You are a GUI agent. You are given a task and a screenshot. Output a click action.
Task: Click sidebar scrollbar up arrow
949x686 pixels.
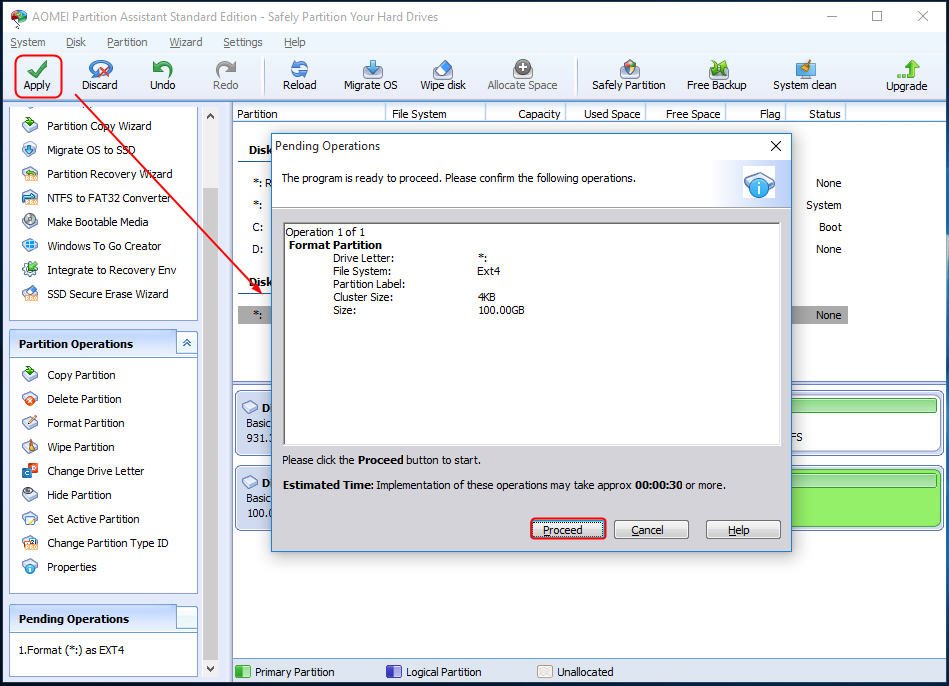click(x=210, y=116)
